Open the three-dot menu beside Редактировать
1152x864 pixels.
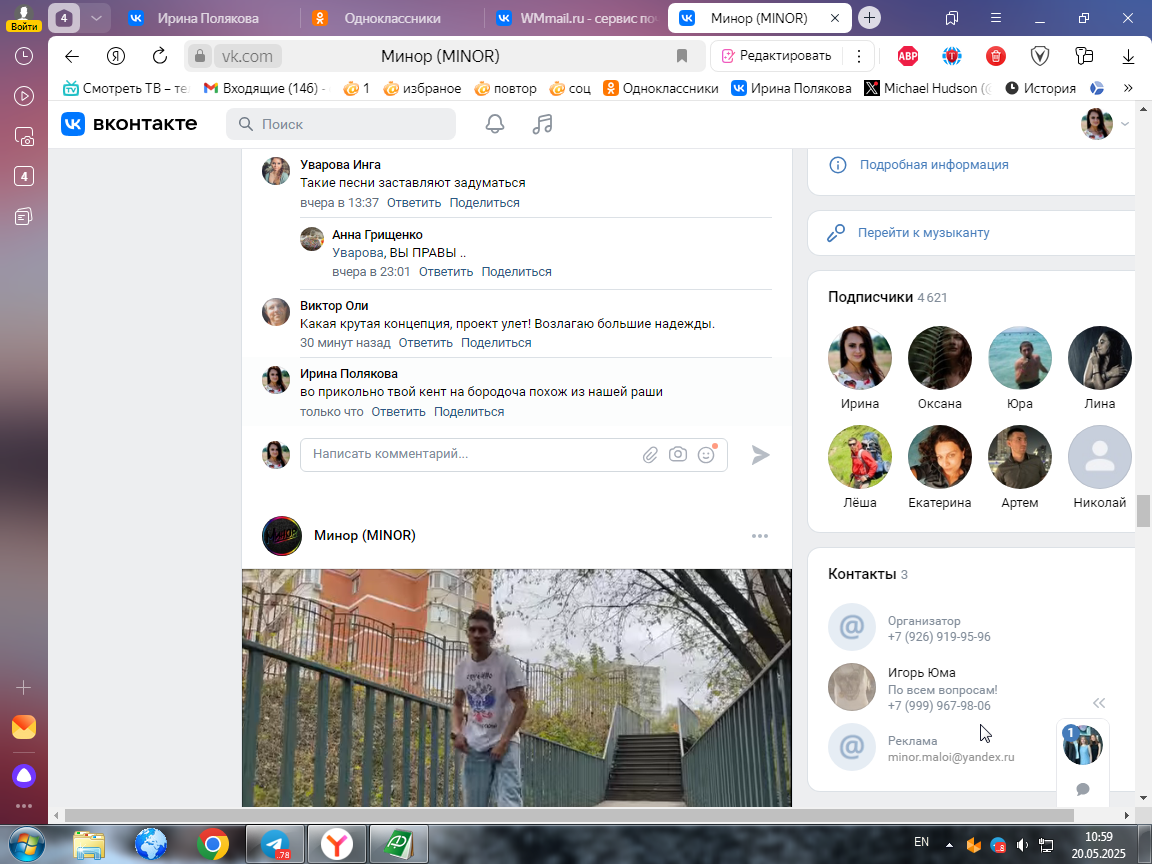[859, 56]
